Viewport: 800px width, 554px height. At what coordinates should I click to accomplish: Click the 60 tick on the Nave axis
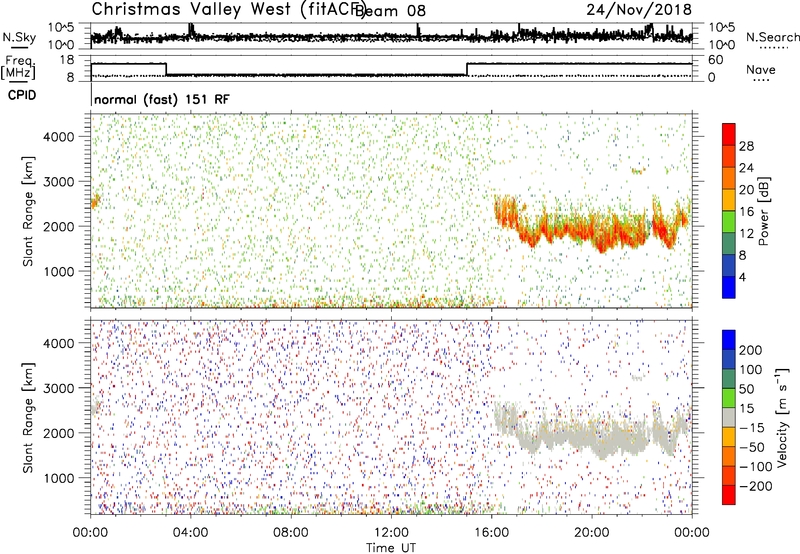(716, 60)
